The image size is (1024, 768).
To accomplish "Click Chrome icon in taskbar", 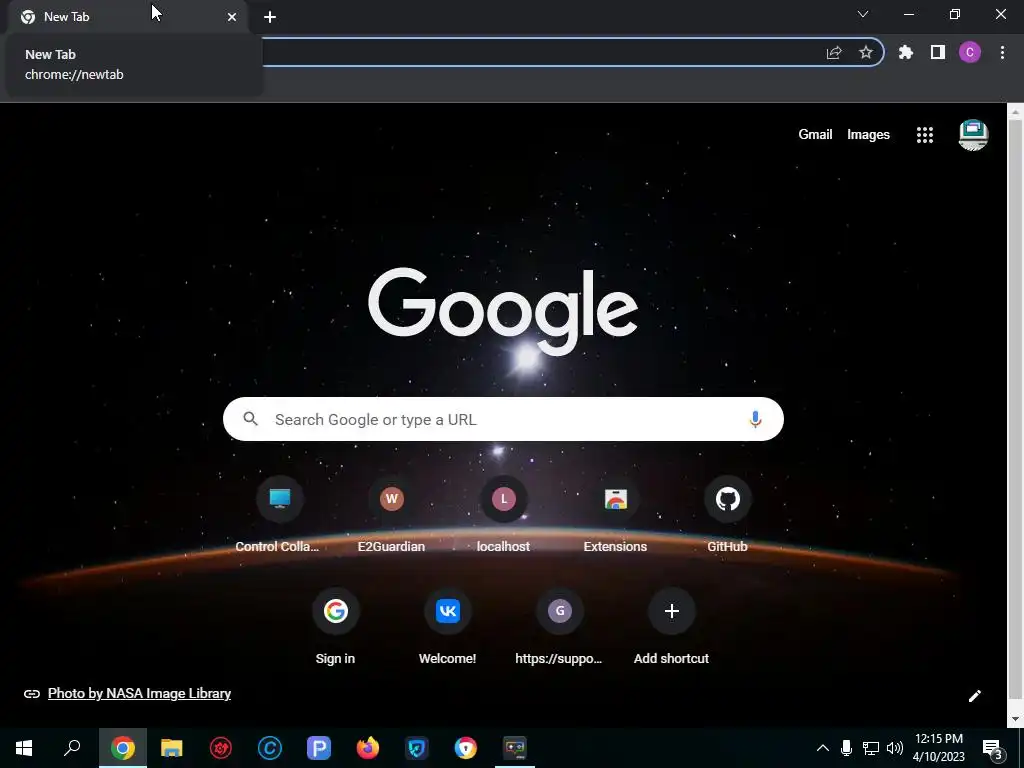I will coord(123,748).
